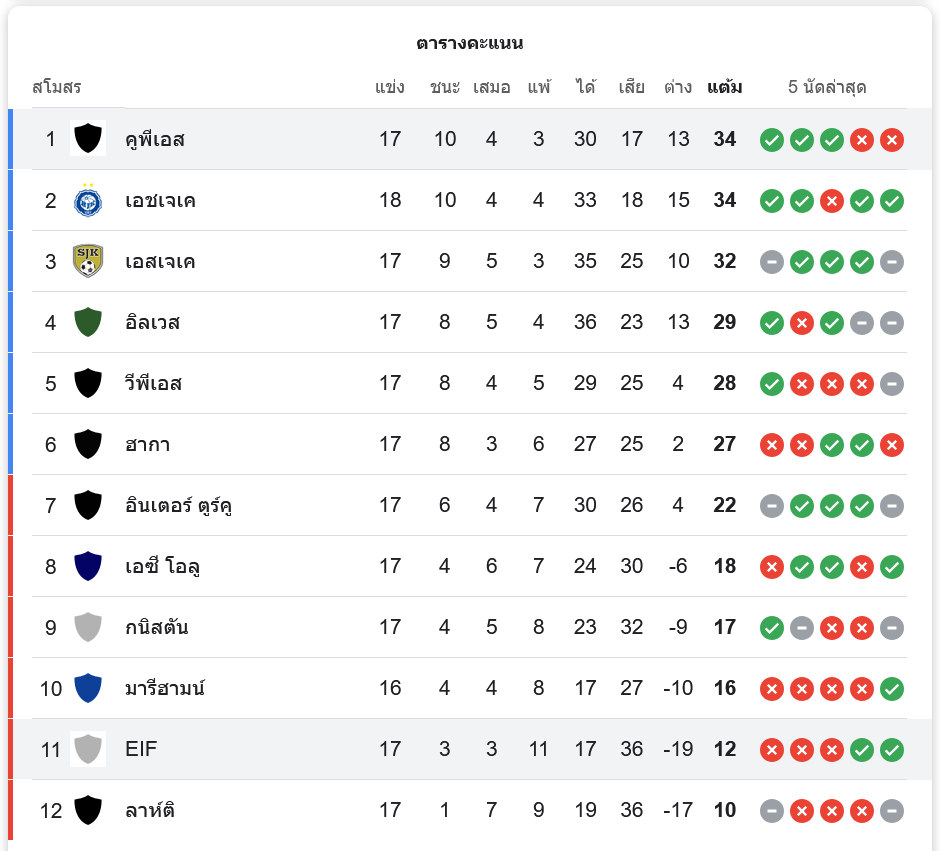Click the gray EIF shield icon
Image resolution: width=940 pixels, height=851 pixels.
(x=88, y=749)
